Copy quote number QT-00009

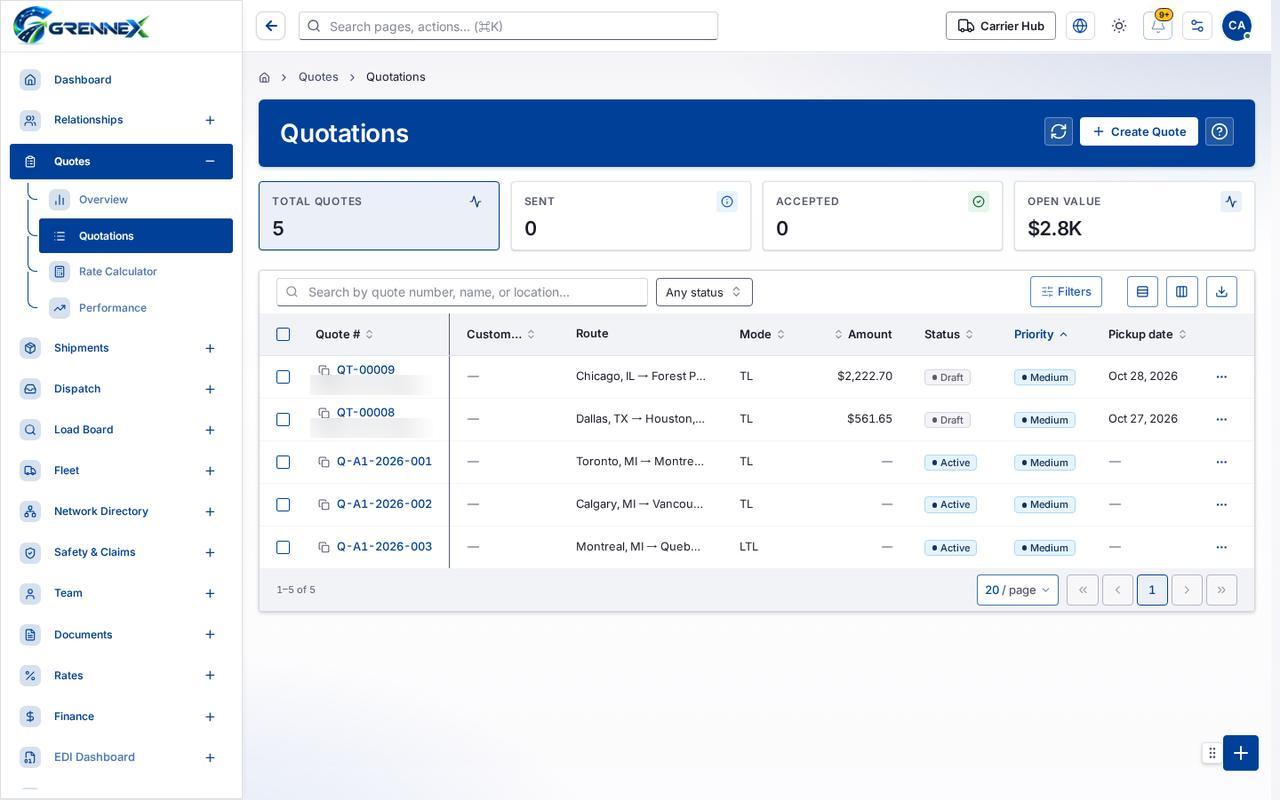click(x=324, y=370)
